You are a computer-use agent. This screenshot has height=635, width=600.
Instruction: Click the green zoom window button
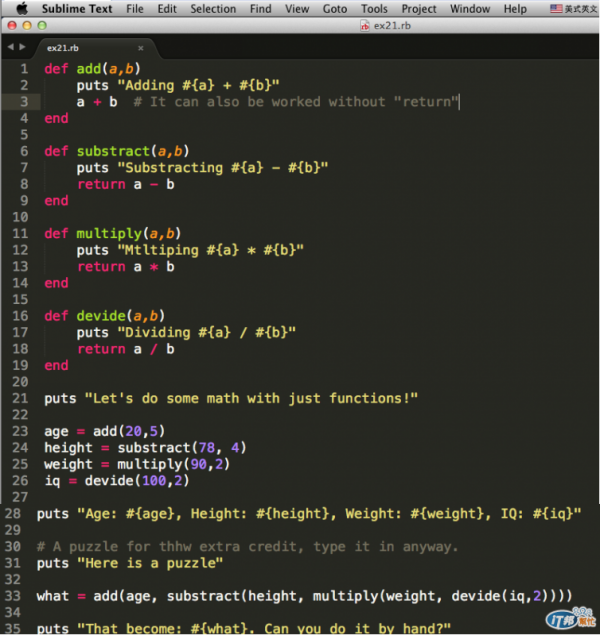(x=42, y=26)
